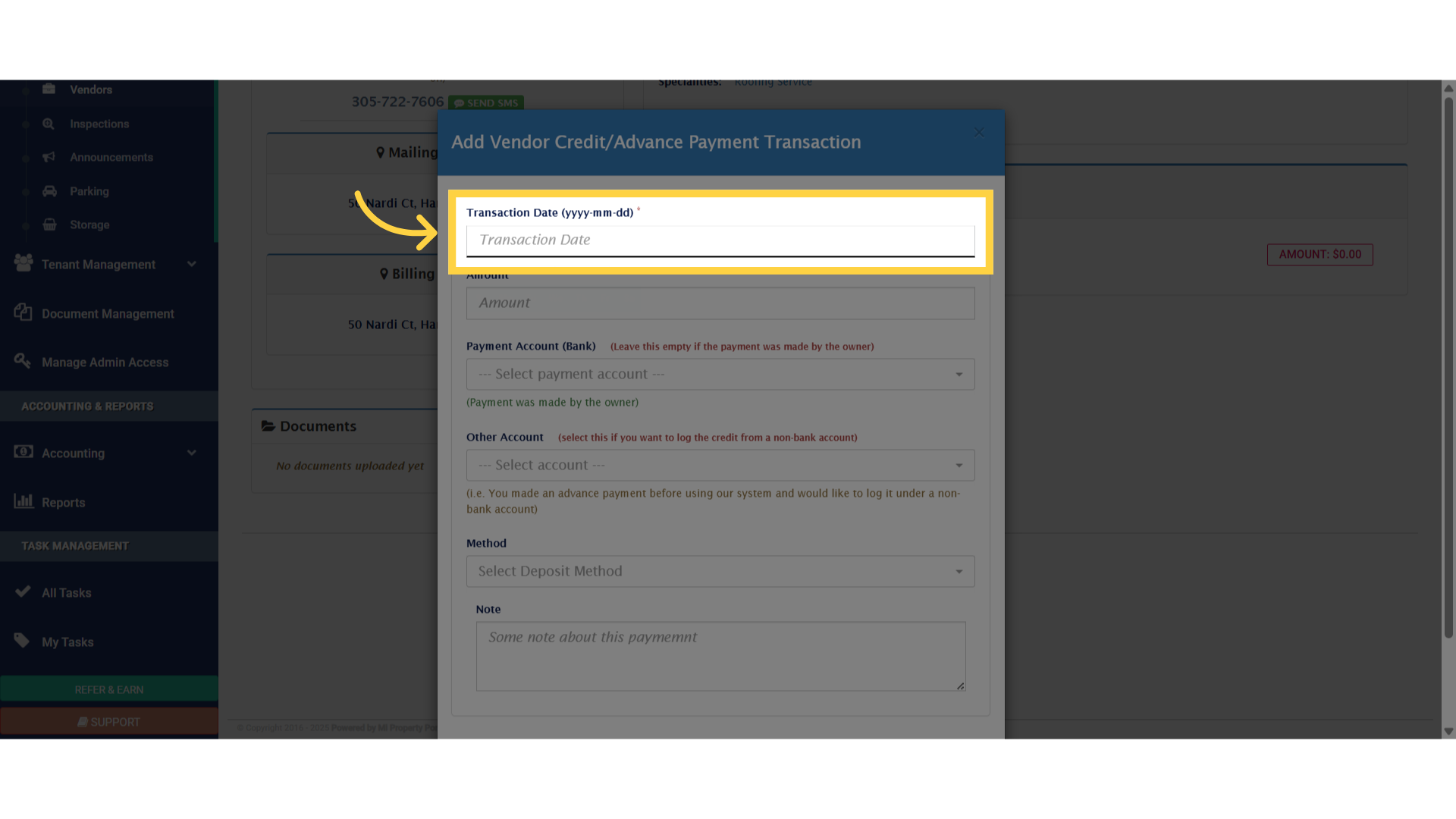Open Inspections in the sidebar
Image resolution: width=1456 pixels, height=819 pixels.
99,124
